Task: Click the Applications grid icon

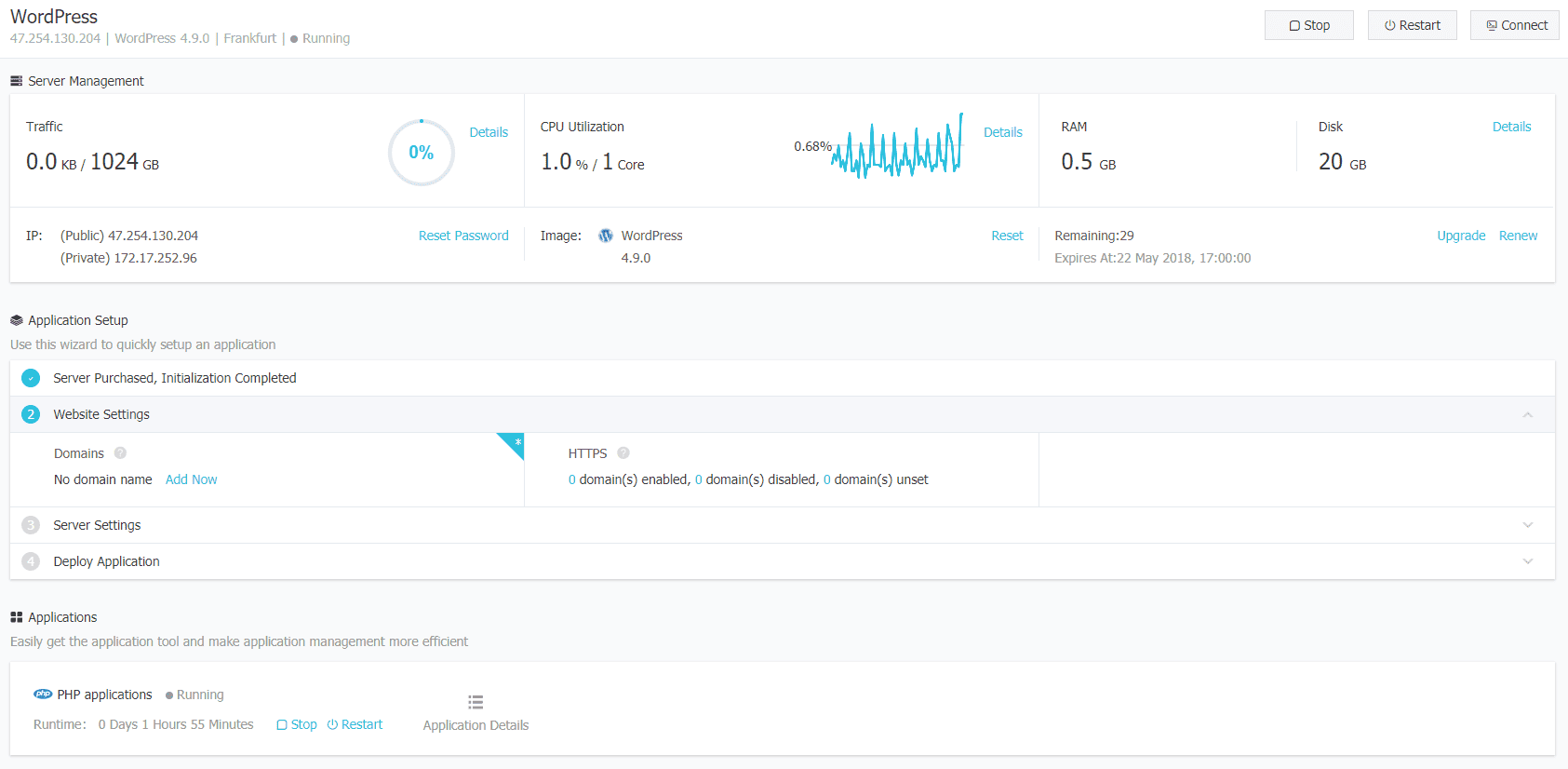Action: click(x=16, y=617)
